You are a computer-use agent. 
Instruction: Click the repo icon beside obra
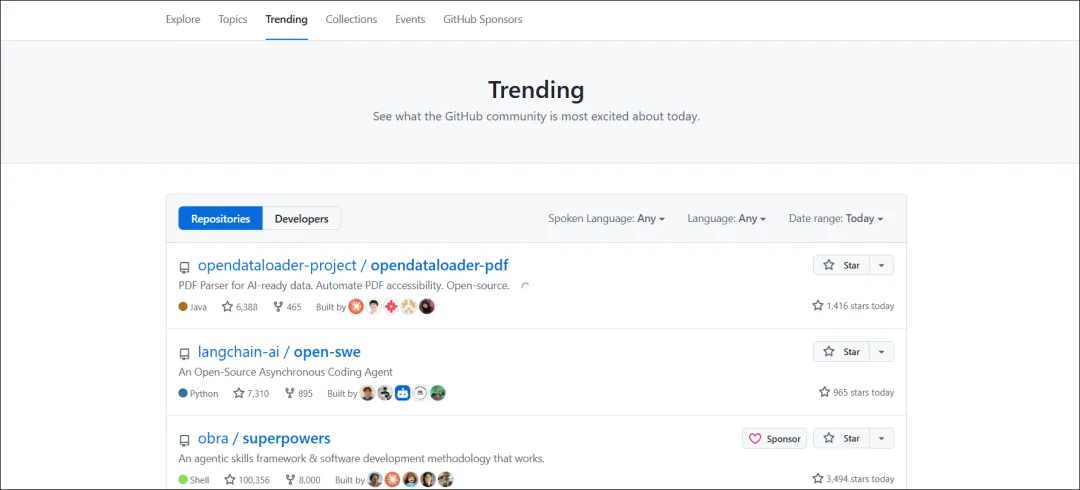tap(185, 440)
